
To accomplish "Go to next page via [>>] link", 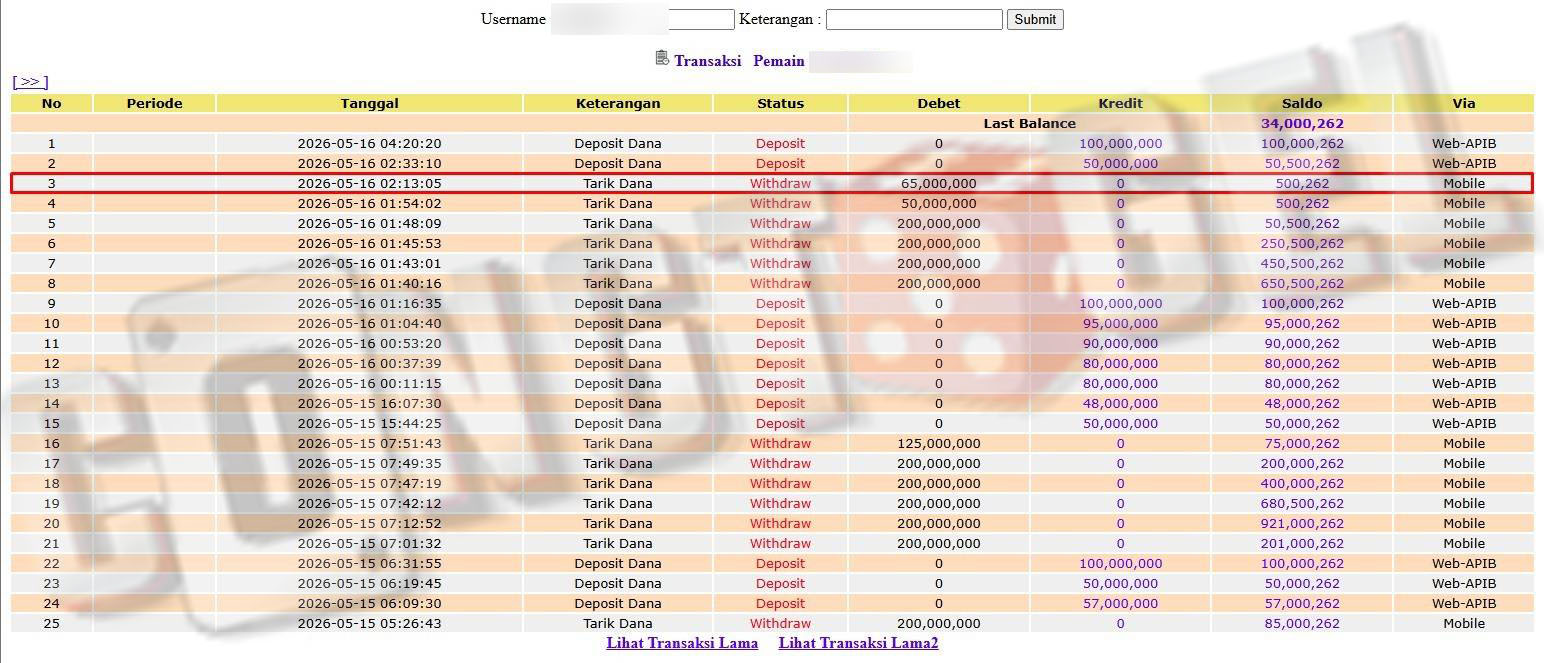I will (x=30, y=82).
